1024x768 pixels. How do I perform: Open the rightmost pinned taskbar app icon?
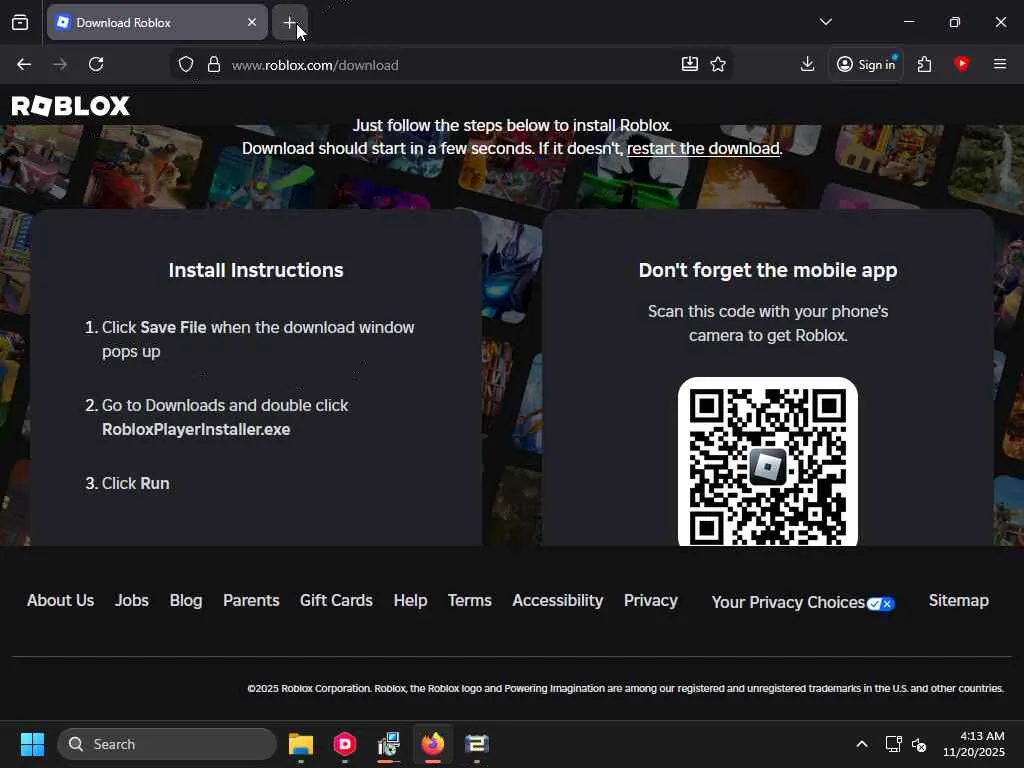477,744
